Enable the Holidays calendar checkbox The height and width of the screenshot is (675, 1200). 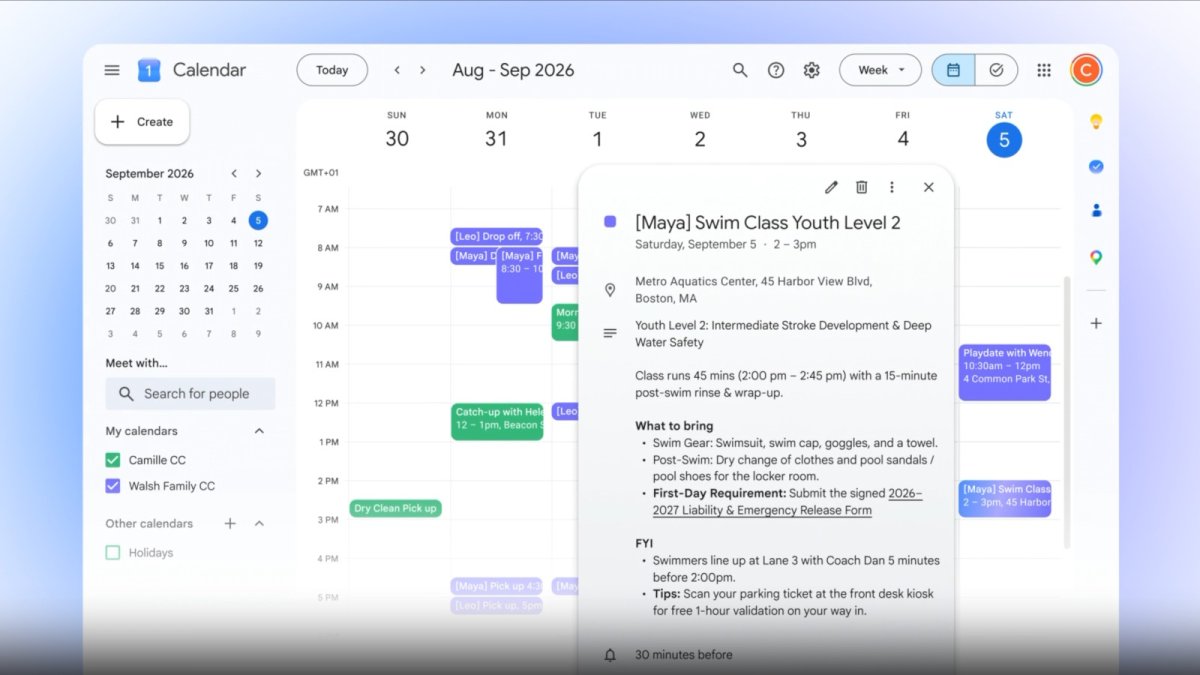click(x=113, y=552)
